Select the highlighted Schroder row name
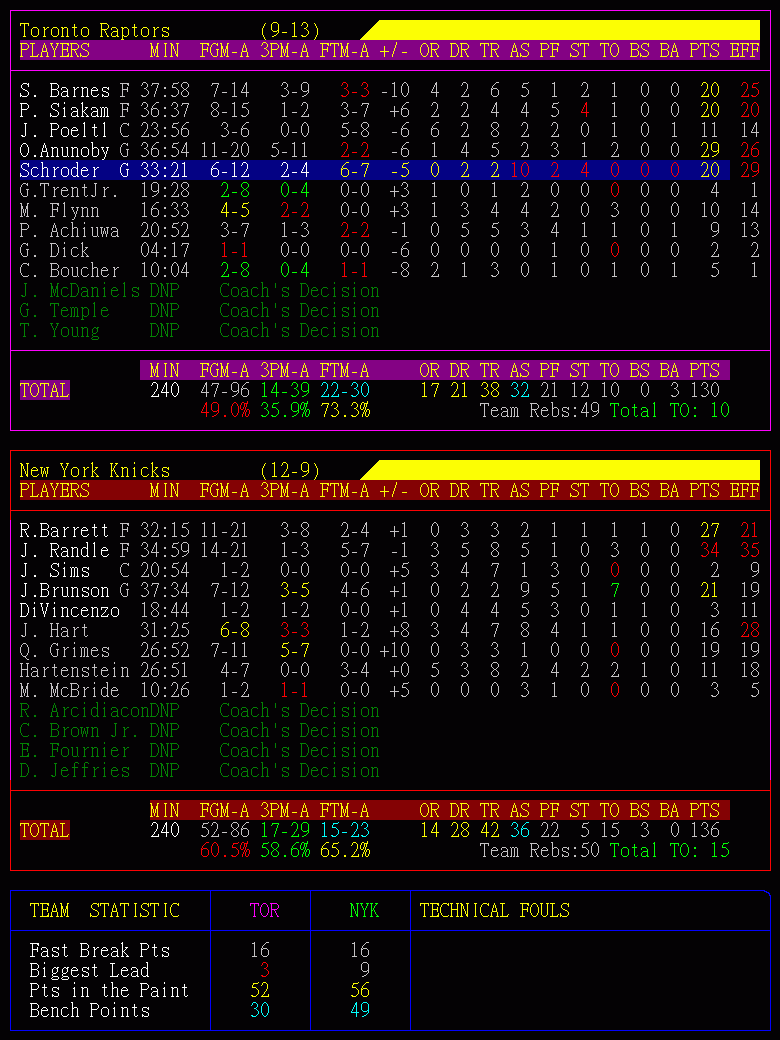 tap(60, 170)
